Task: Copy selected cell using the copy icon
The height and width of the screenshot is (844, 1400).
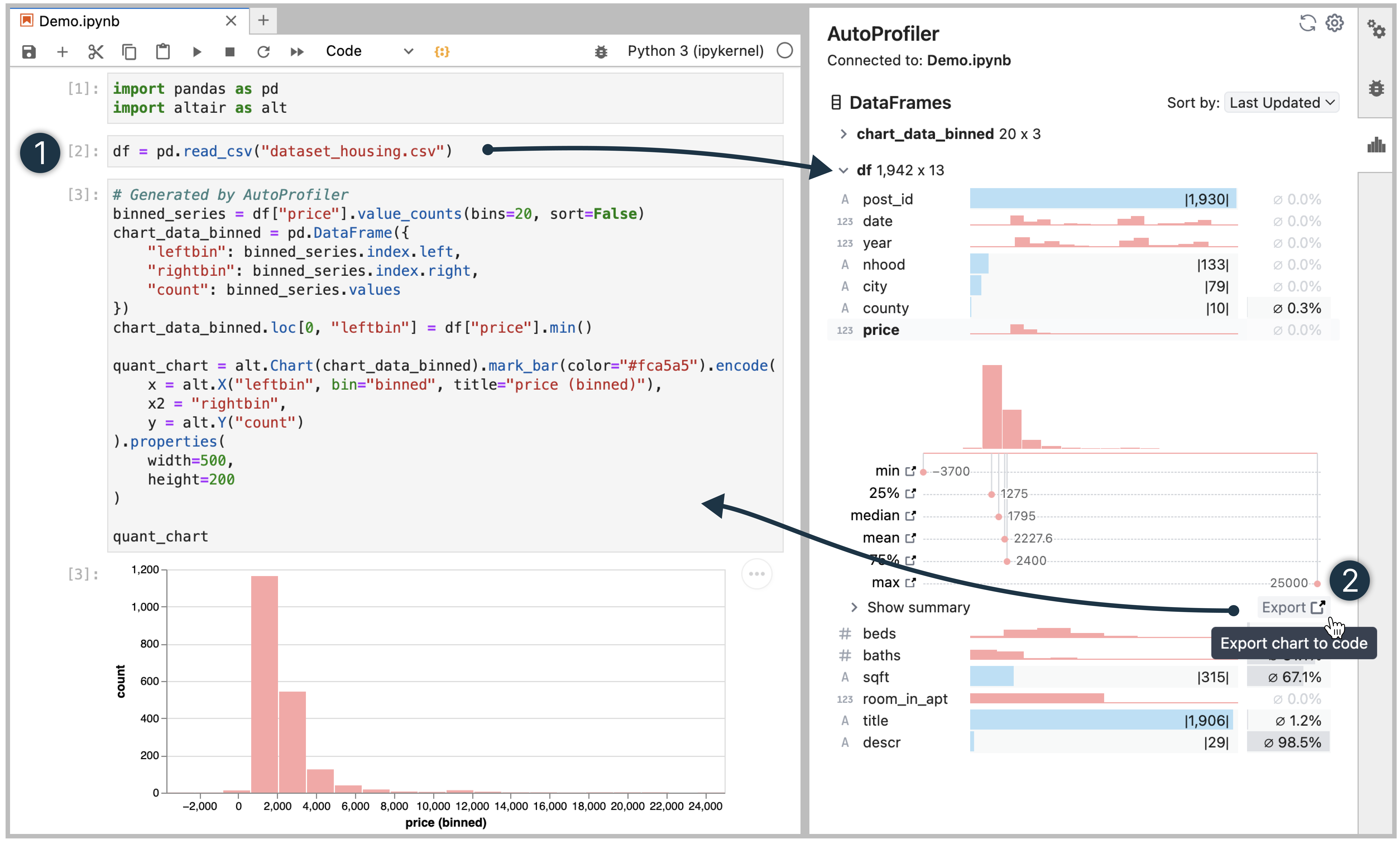Action: (x=129, y=52)
